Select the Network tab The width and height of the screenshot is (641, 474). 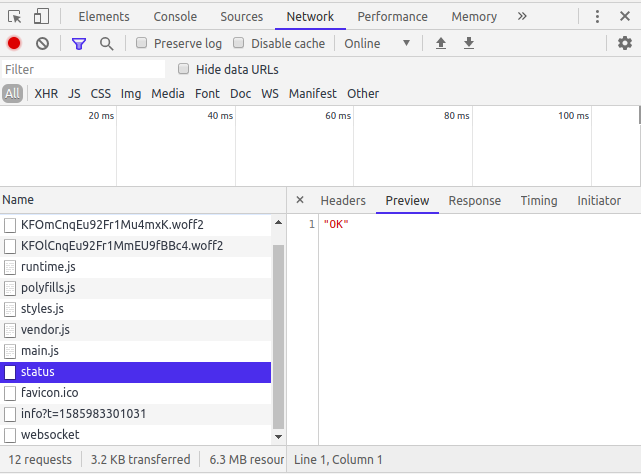pos(310,17)
